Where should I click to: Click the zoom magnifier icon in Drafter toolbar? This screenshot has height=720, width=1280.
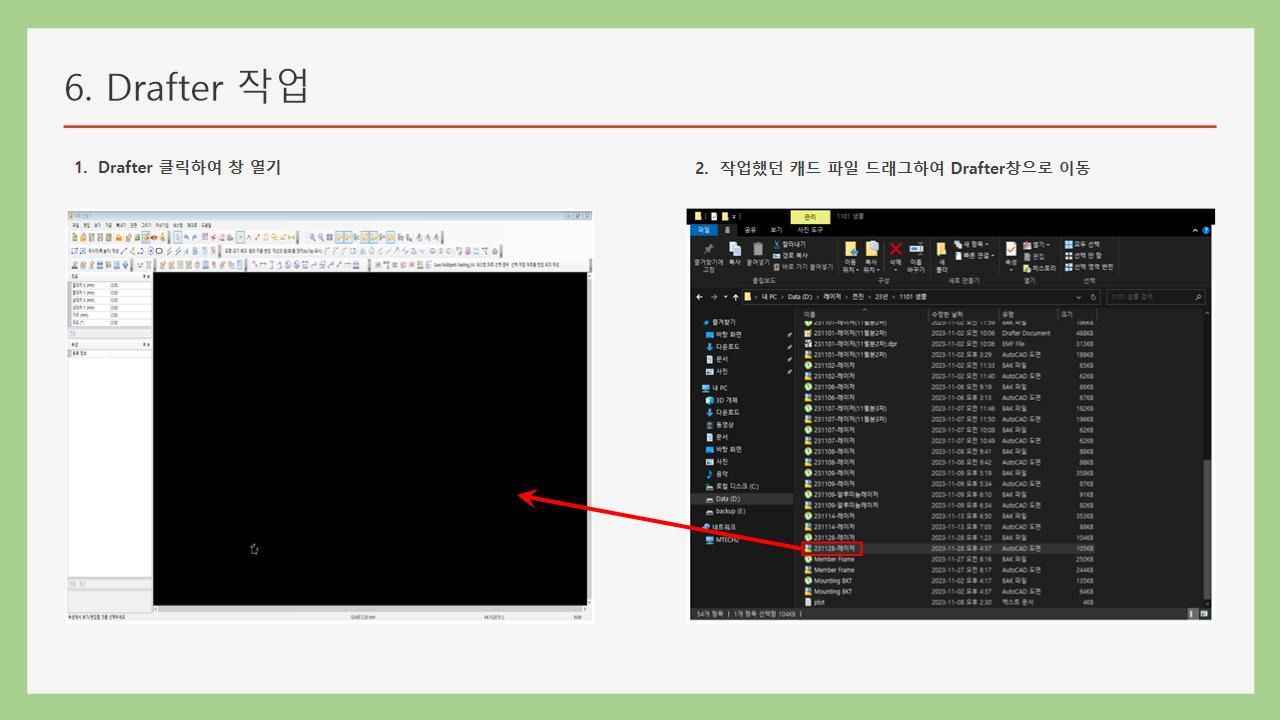point(312,237)
